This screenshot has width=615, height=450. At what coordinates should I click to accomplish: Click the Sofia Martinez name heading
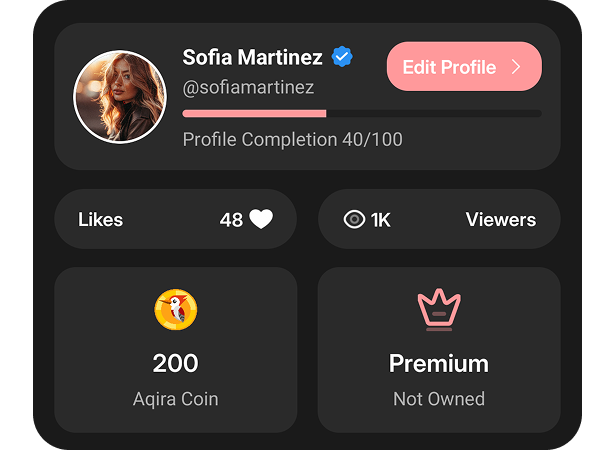pyautogui.click(x=253, y=57)
